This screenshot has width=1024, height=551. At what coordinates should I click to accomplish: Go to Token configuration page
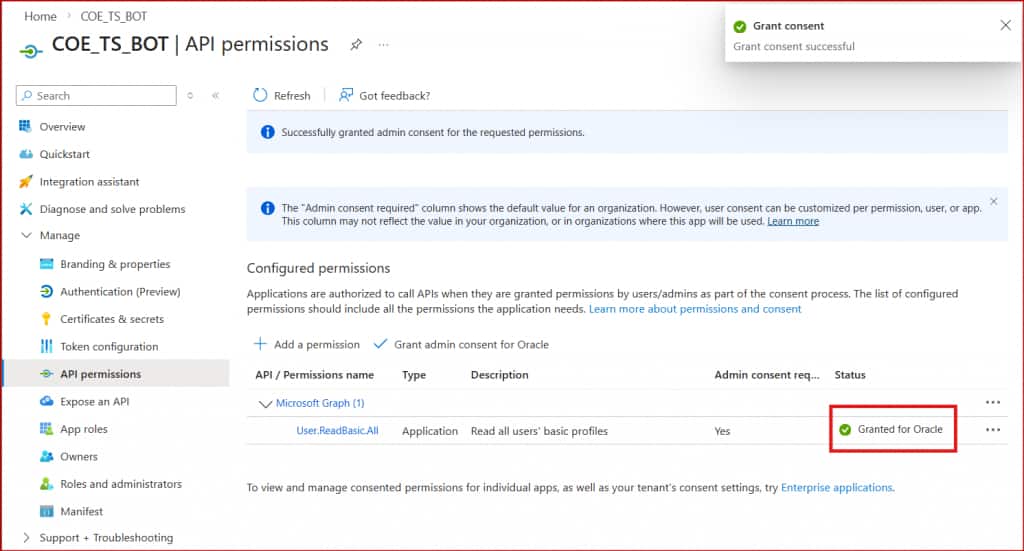click(108, 347)
